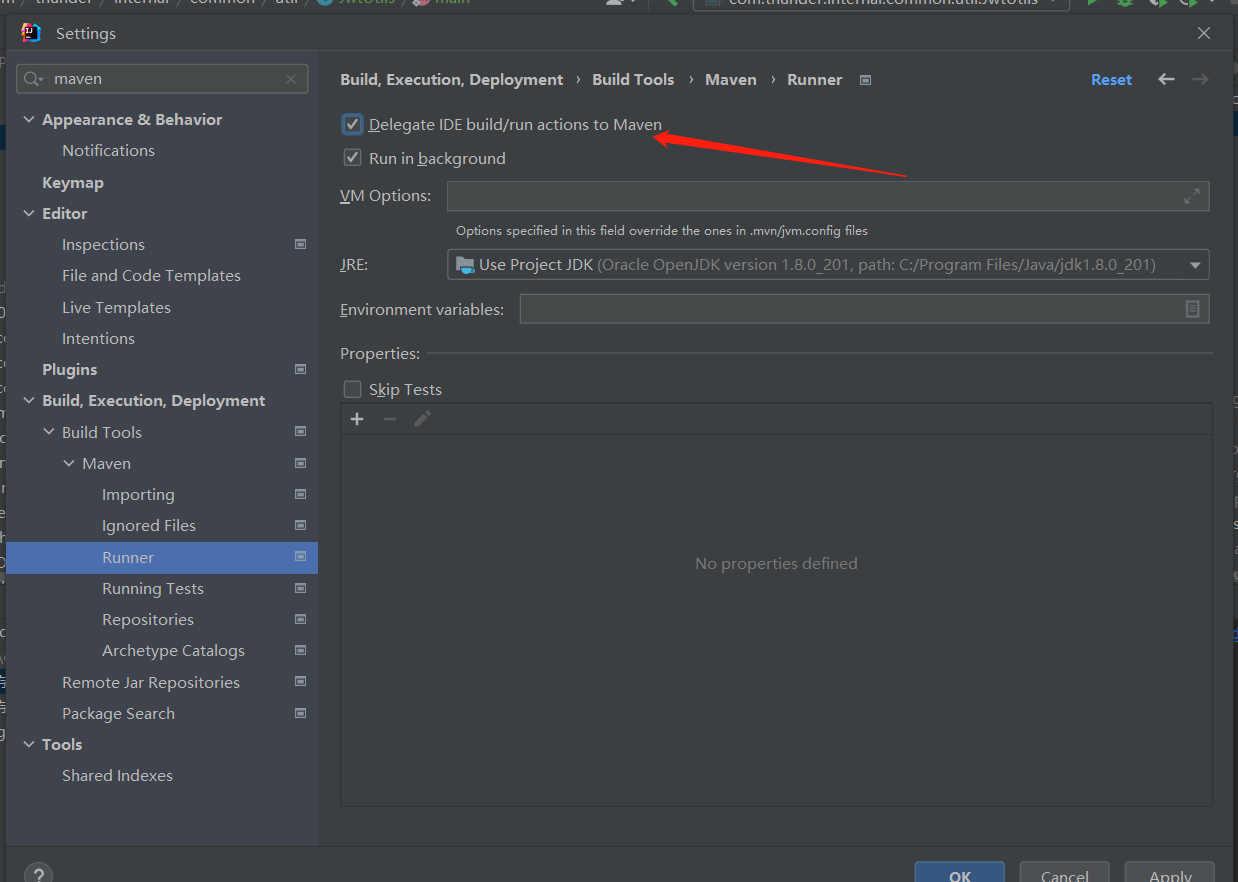The image size is (1238, 882).
Task: Click project-level icon beside Inspections
Action: [x=300, y=244]
